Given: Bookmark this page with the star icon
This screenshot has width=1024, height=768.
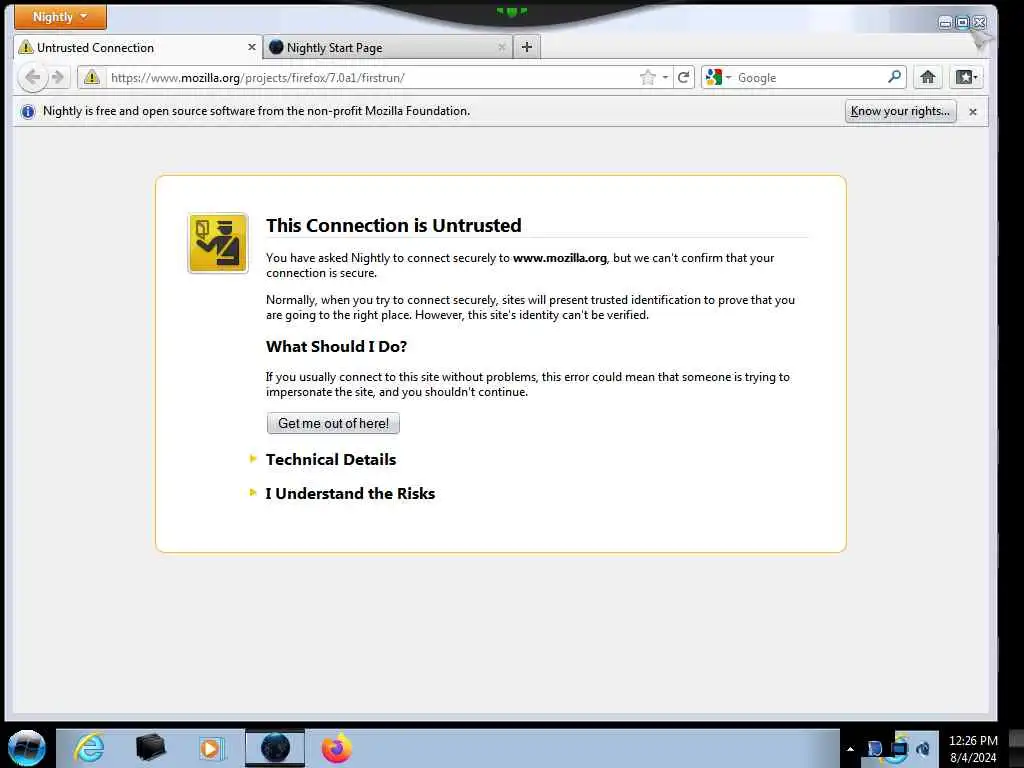Looking at the screenshot, I should (647, 78).
